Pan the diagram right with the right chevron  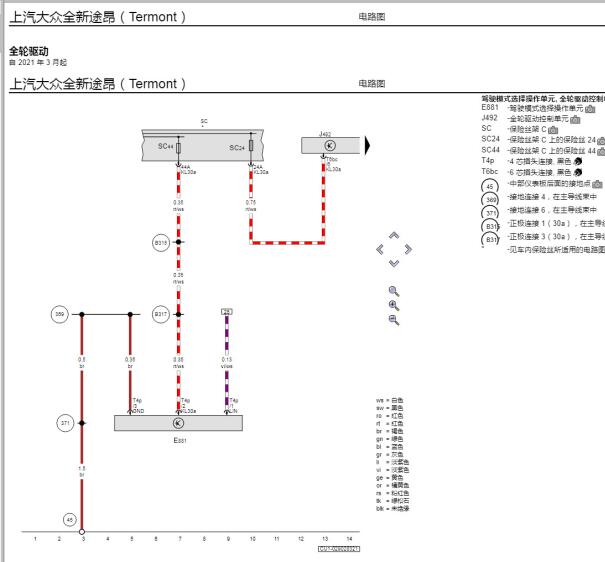[x=408, y=250]
